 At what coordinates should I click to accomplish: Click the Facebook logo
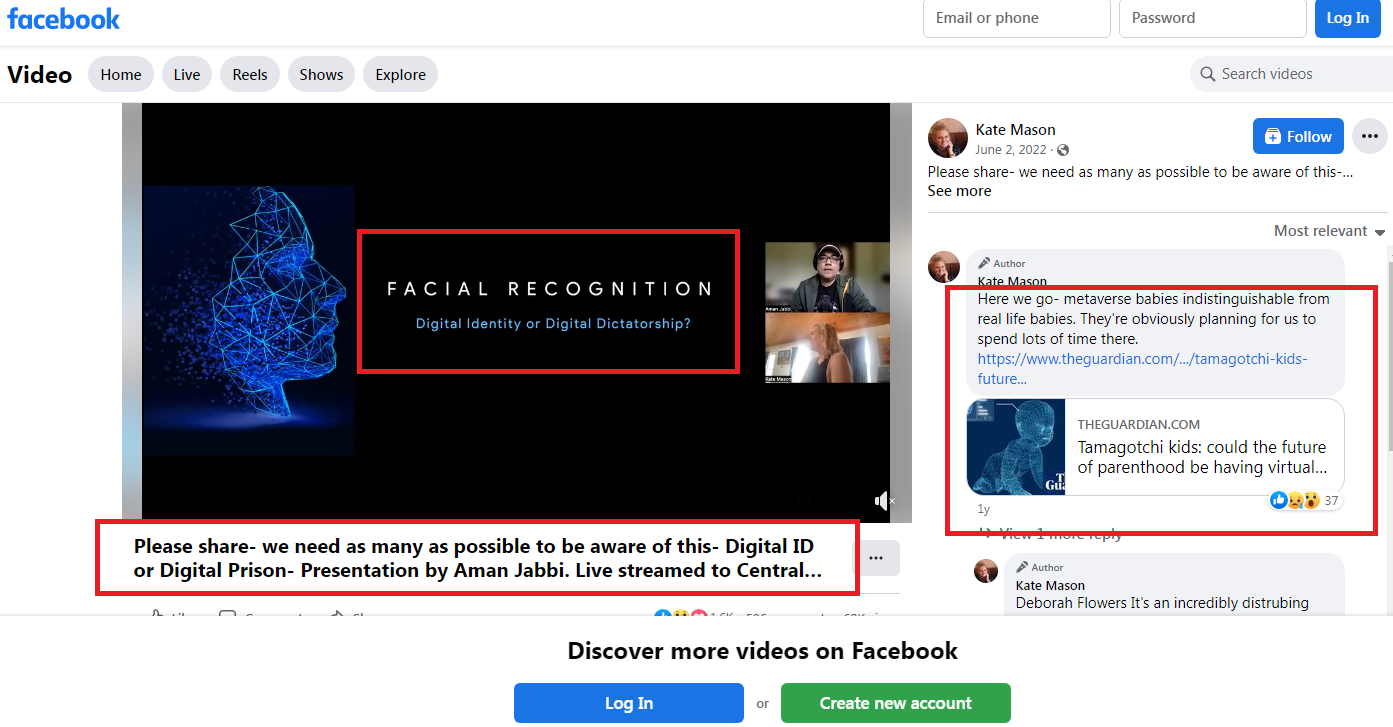pyautogui.click(x=64, y=19)
